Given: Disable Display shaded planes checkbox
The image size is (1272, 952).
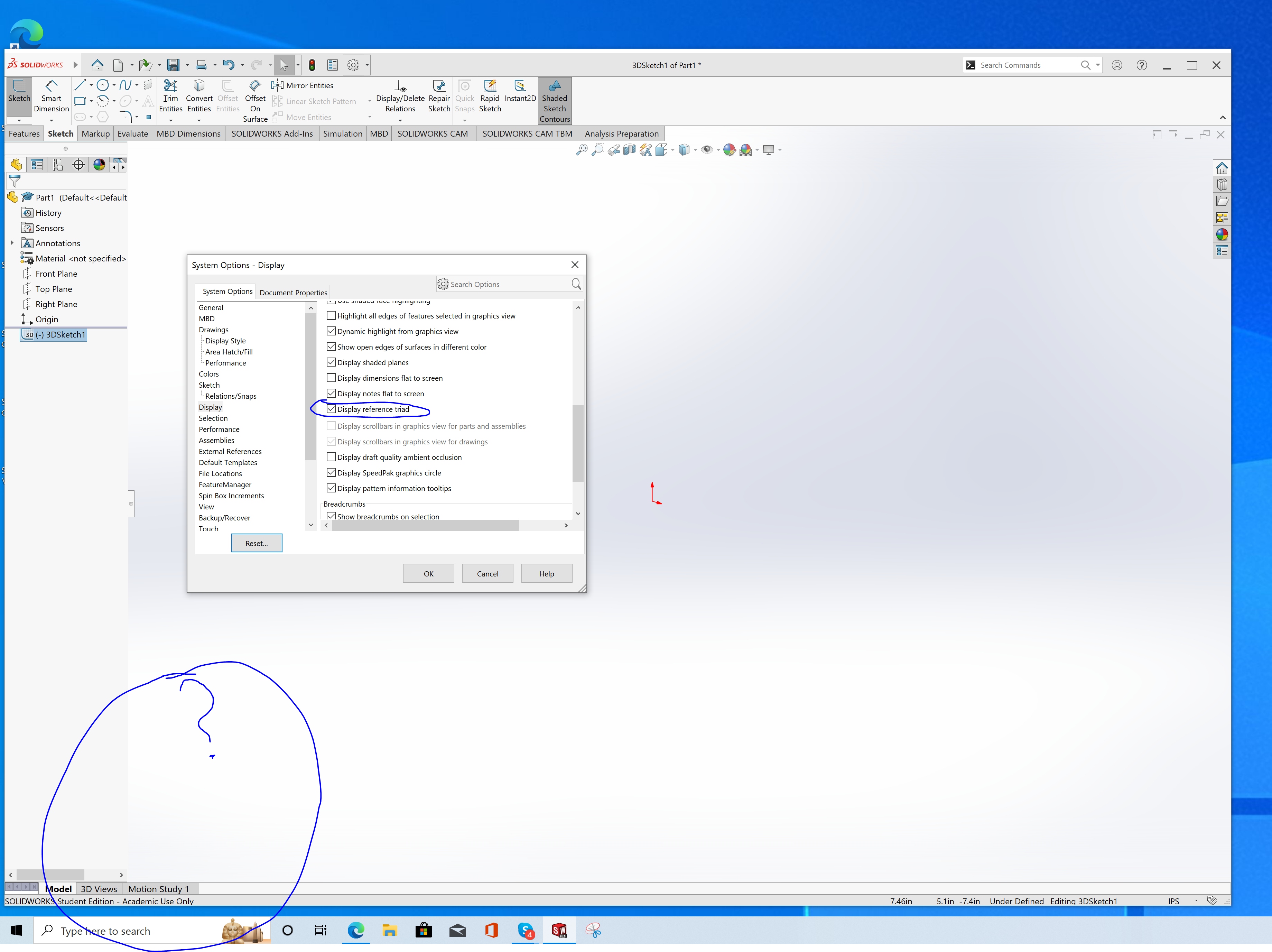Looking at the screenshot, I should (331, 362).
